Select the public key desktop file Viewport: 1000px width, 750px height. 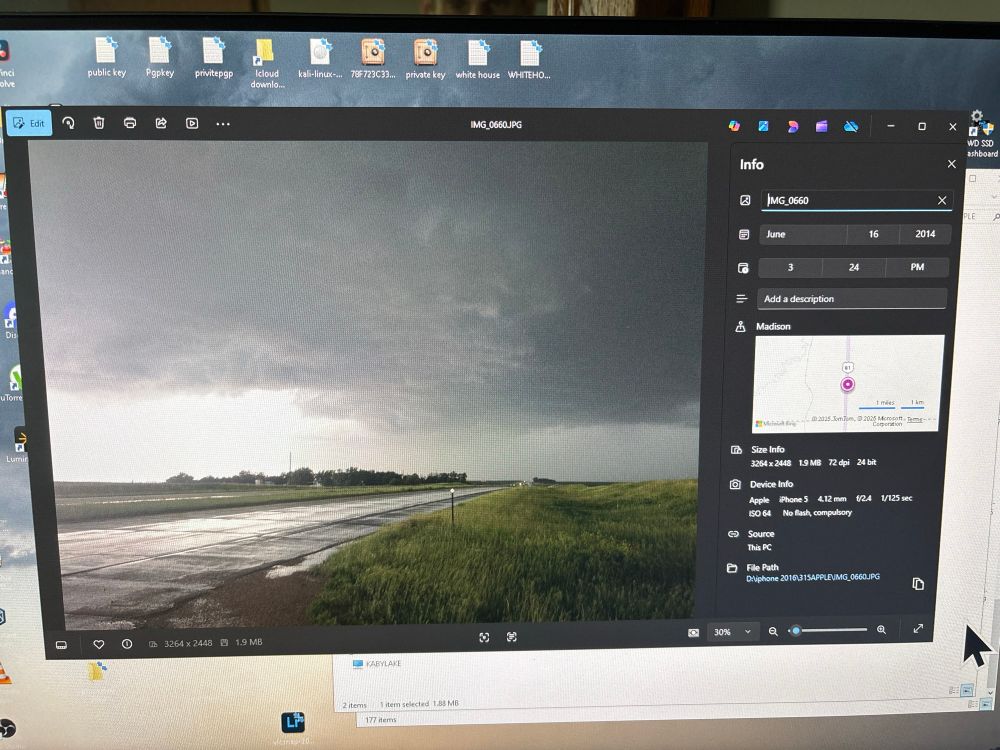[x=107, y=58]
